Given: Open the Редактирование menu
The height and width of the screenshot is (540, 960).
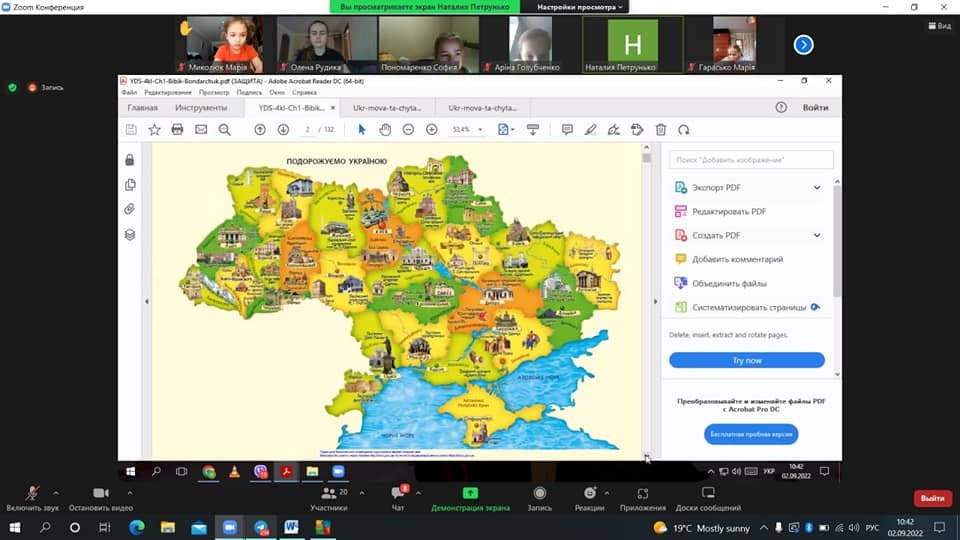Looking at the screenshot, I should click(168, 92).
